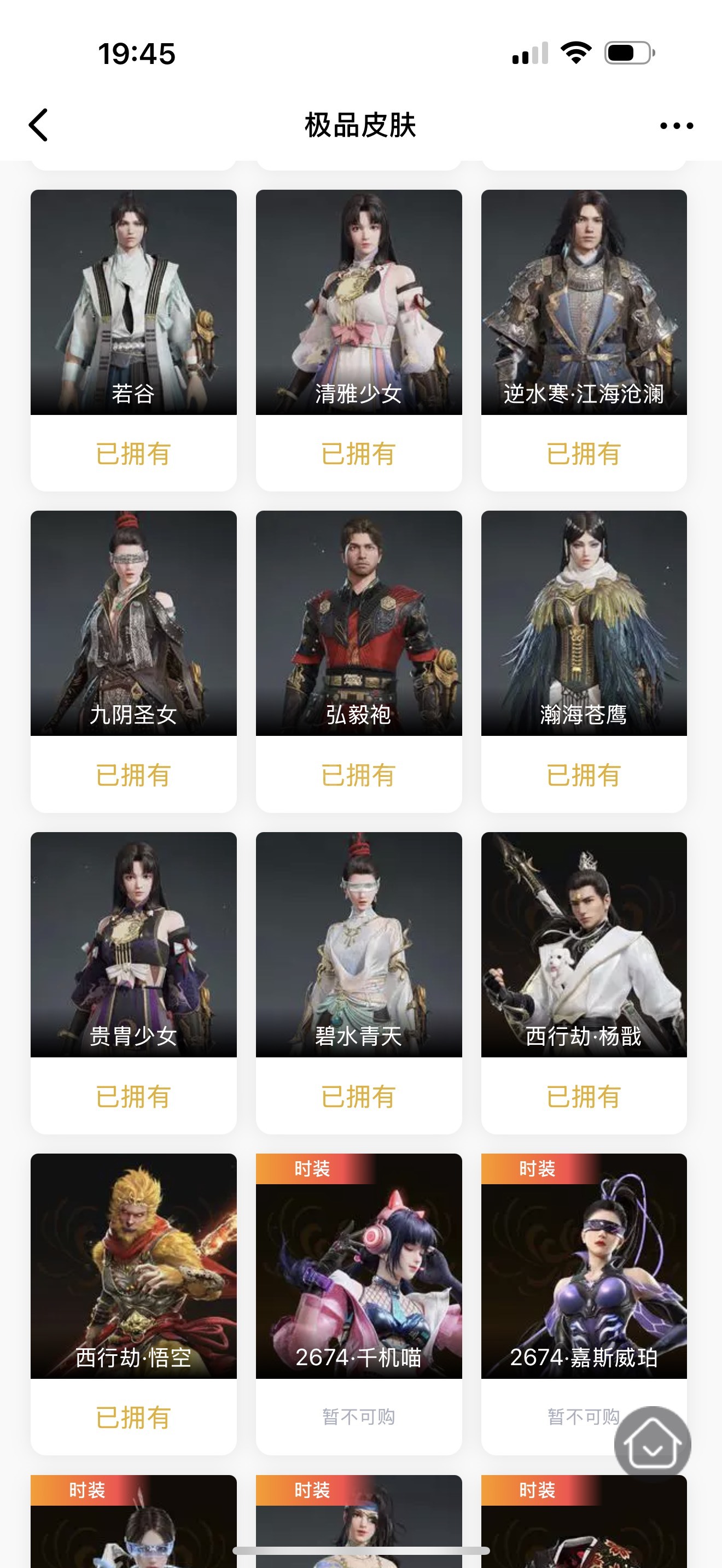722x1568 pixels.
Task: Tap the floating home button icon
Action: pos(653,1444)
